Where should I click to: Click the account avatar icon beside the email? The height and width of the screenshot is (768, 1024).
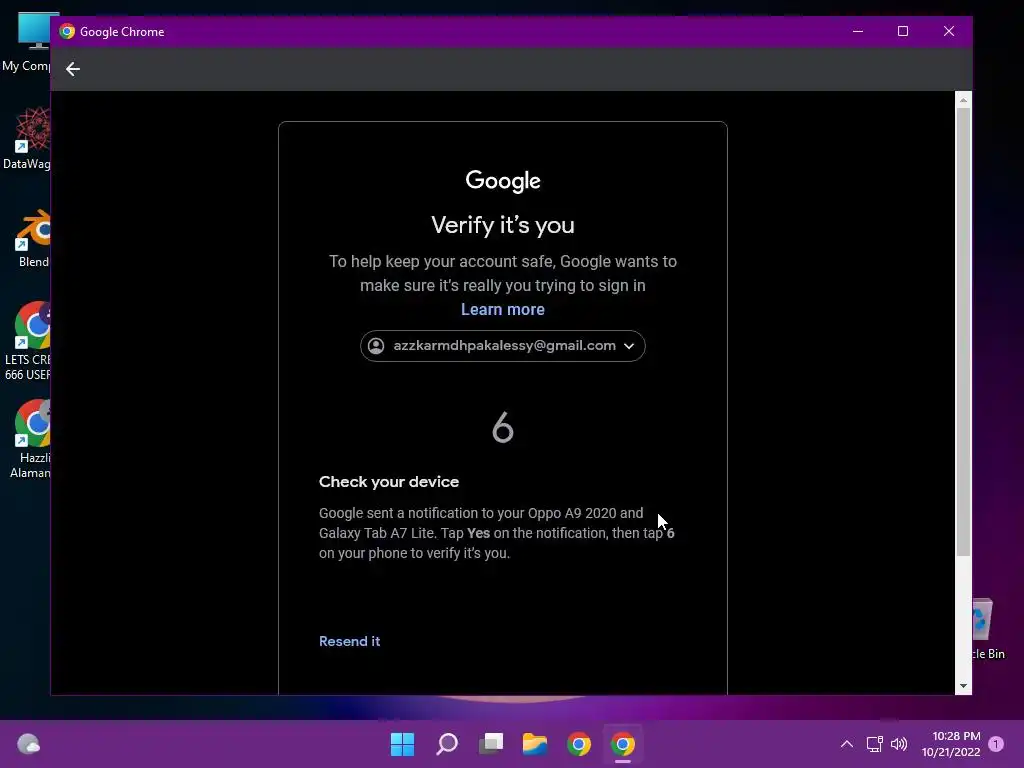pos(376,345)
